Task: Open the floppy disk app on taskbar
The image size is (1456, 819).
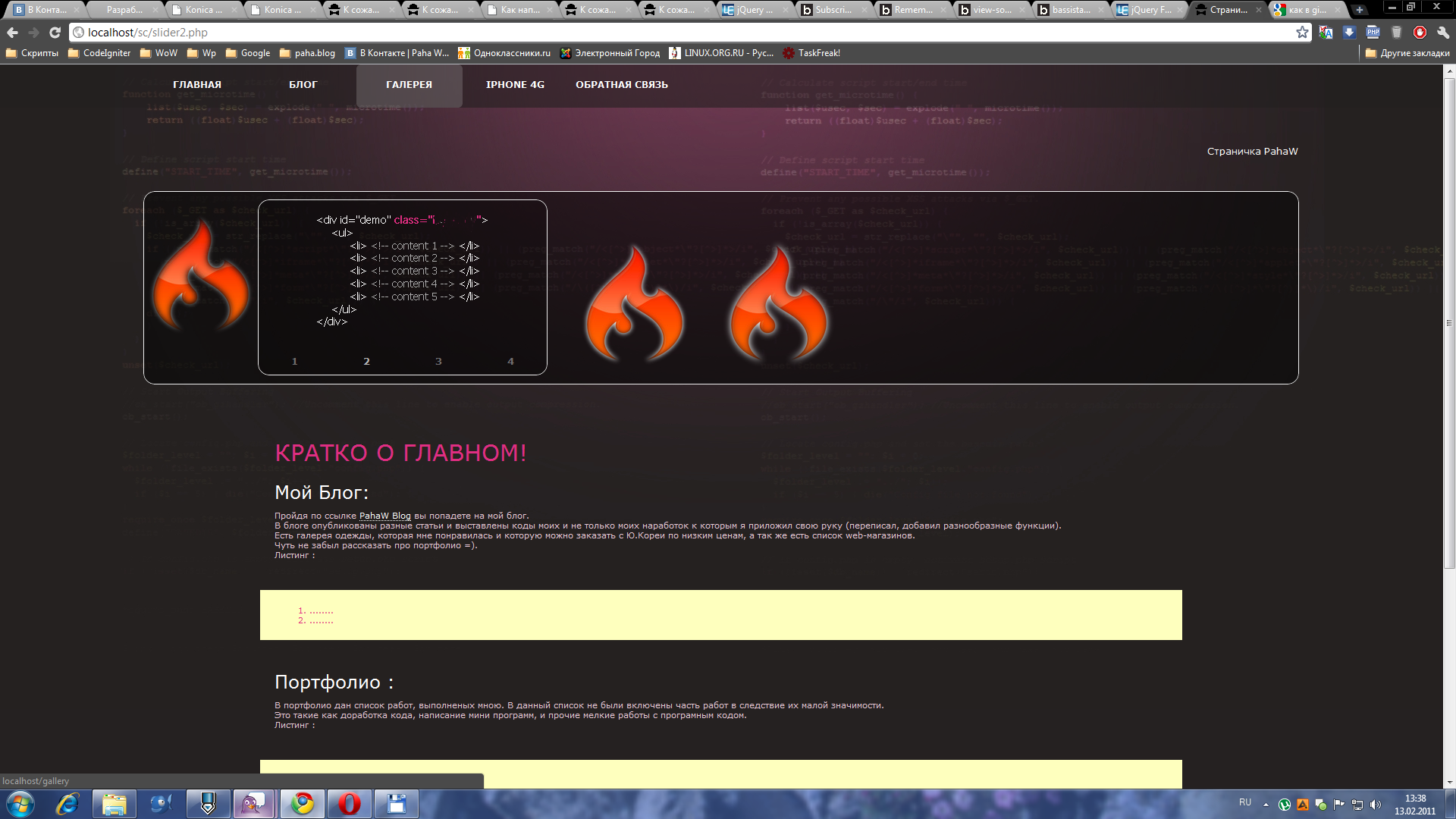Action: coord(396,804)
